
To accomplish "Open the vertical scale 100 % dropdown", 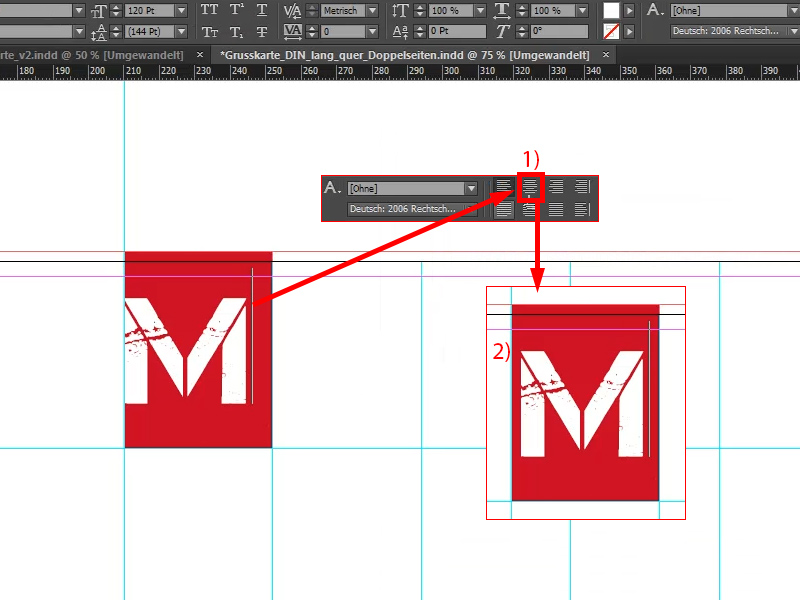I will 480,10.
